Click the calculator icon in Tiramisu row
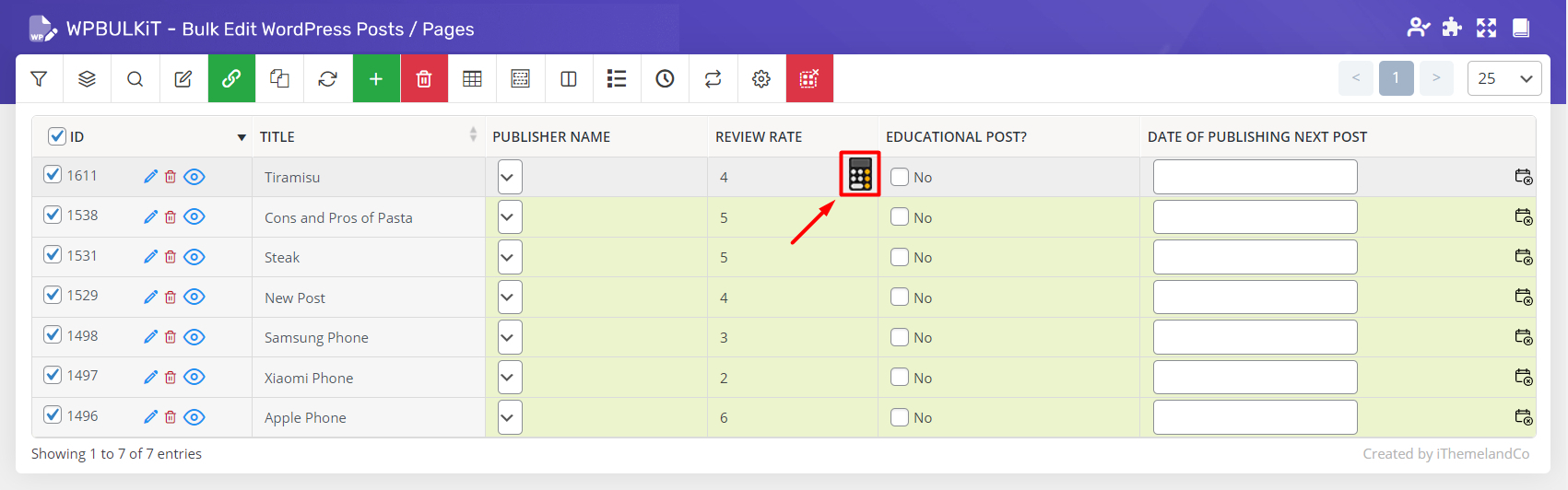This screenshot has width=1568, height=490. [859, 174]
